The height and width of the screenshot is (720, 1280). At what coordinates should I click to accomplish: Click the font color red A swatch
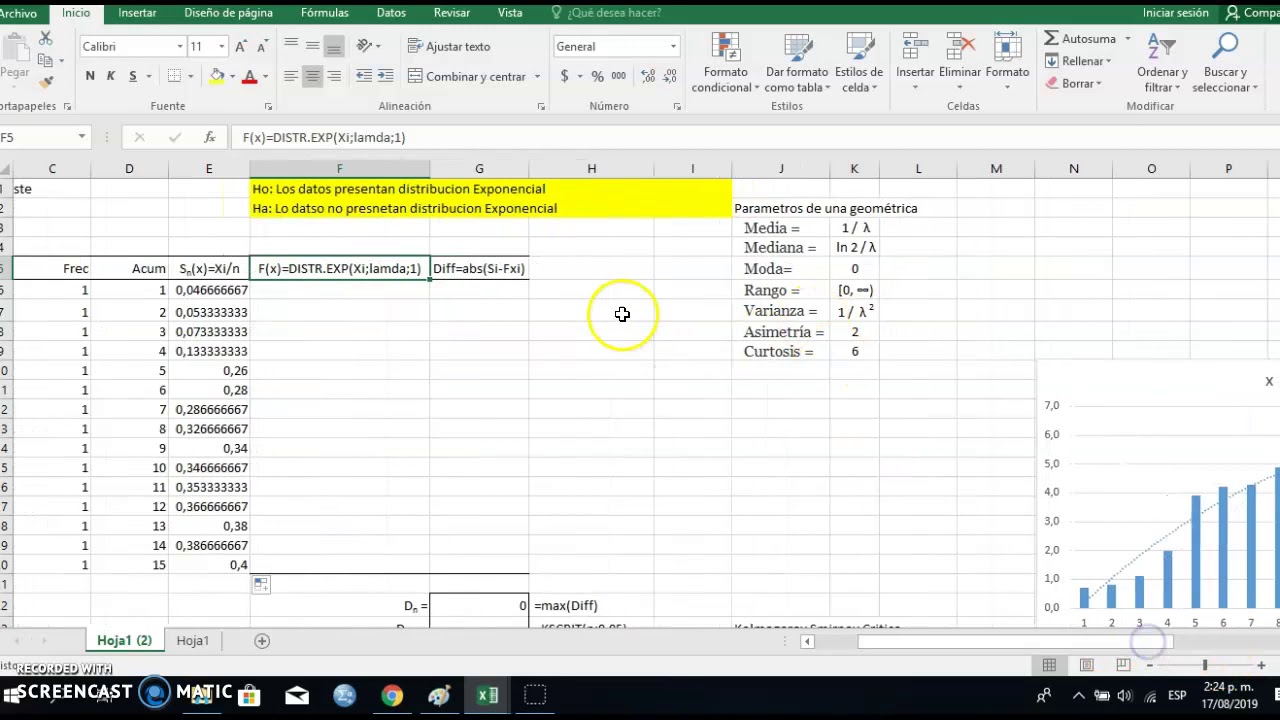pos(249,77)
